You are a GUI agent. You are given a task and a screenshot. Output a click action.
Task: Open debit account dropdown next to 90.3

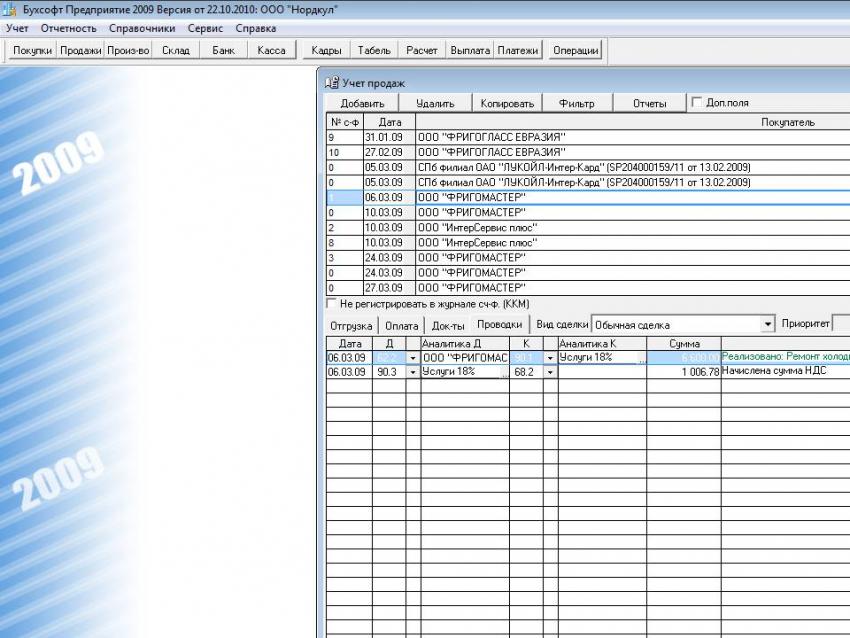[x=413, y=372]
